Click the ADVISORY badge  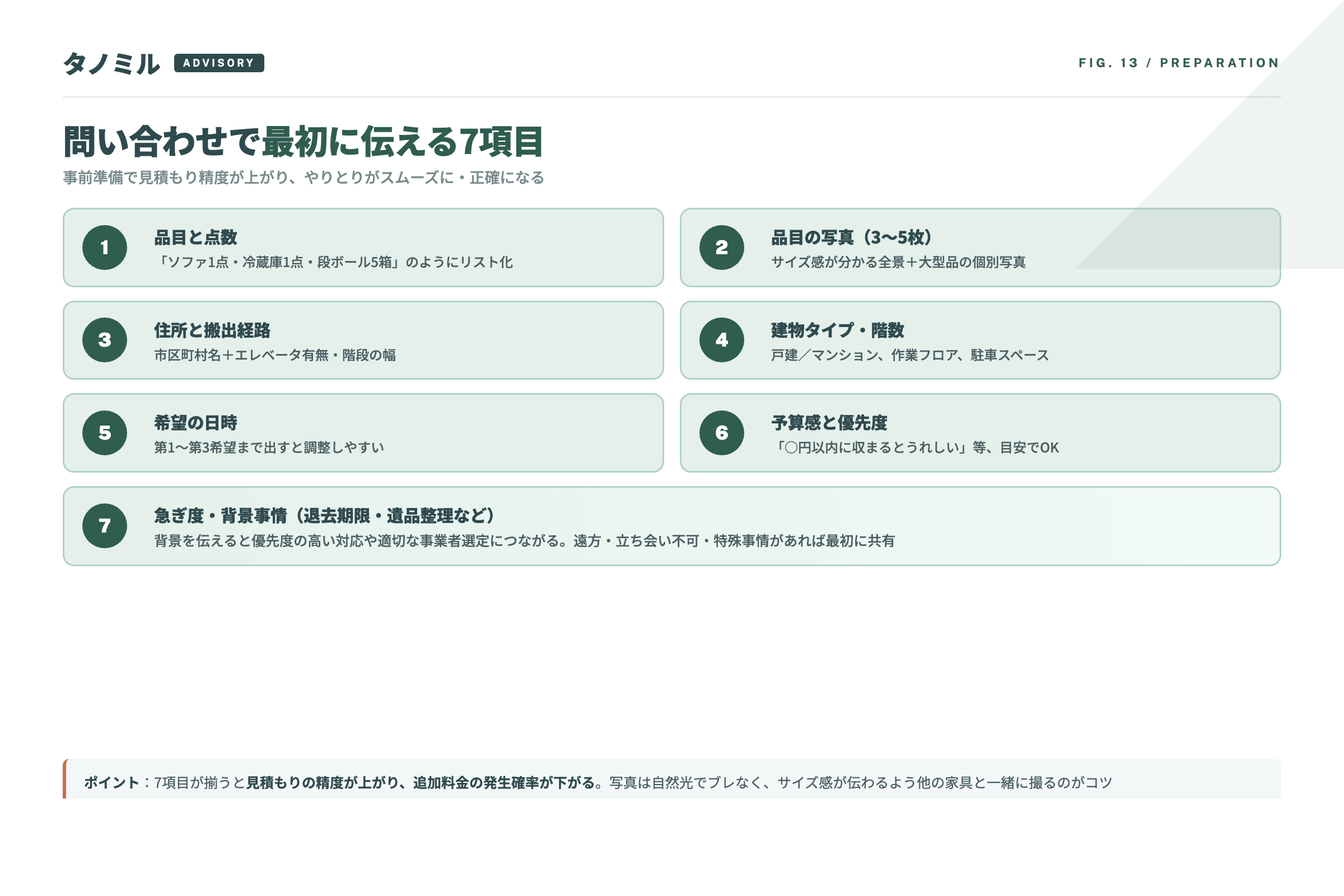pos(219,63)
